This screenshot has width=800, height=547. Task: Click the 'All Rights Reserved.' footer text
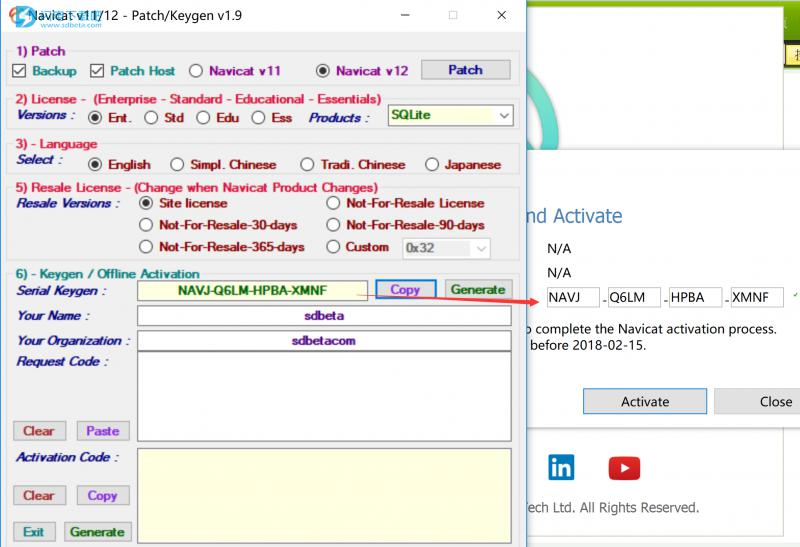(639, 508)
